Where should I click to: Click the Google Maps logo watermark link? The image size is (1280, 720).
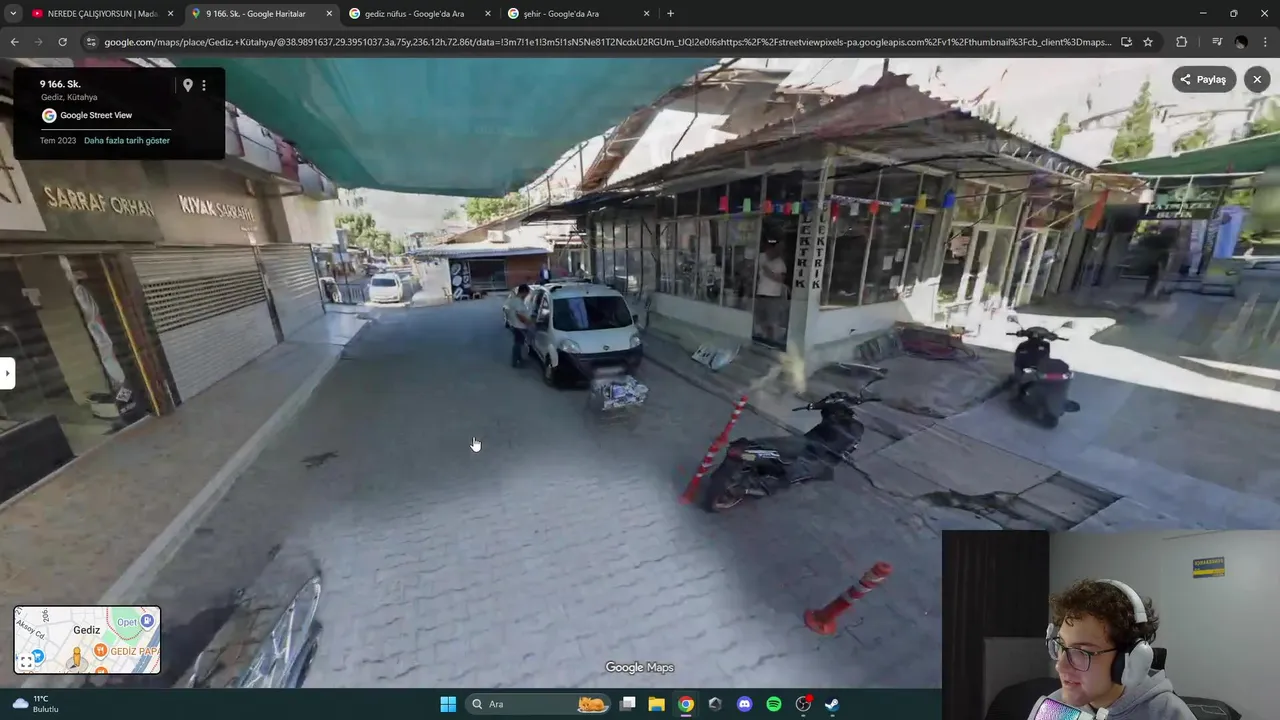640,667
